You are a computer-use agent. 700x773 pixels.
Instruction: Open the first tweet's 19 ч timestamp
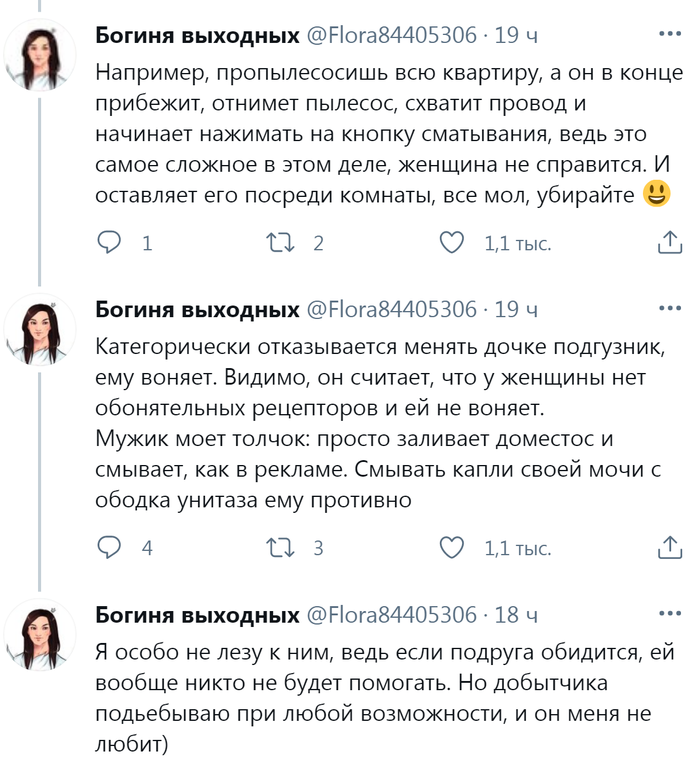518,36
